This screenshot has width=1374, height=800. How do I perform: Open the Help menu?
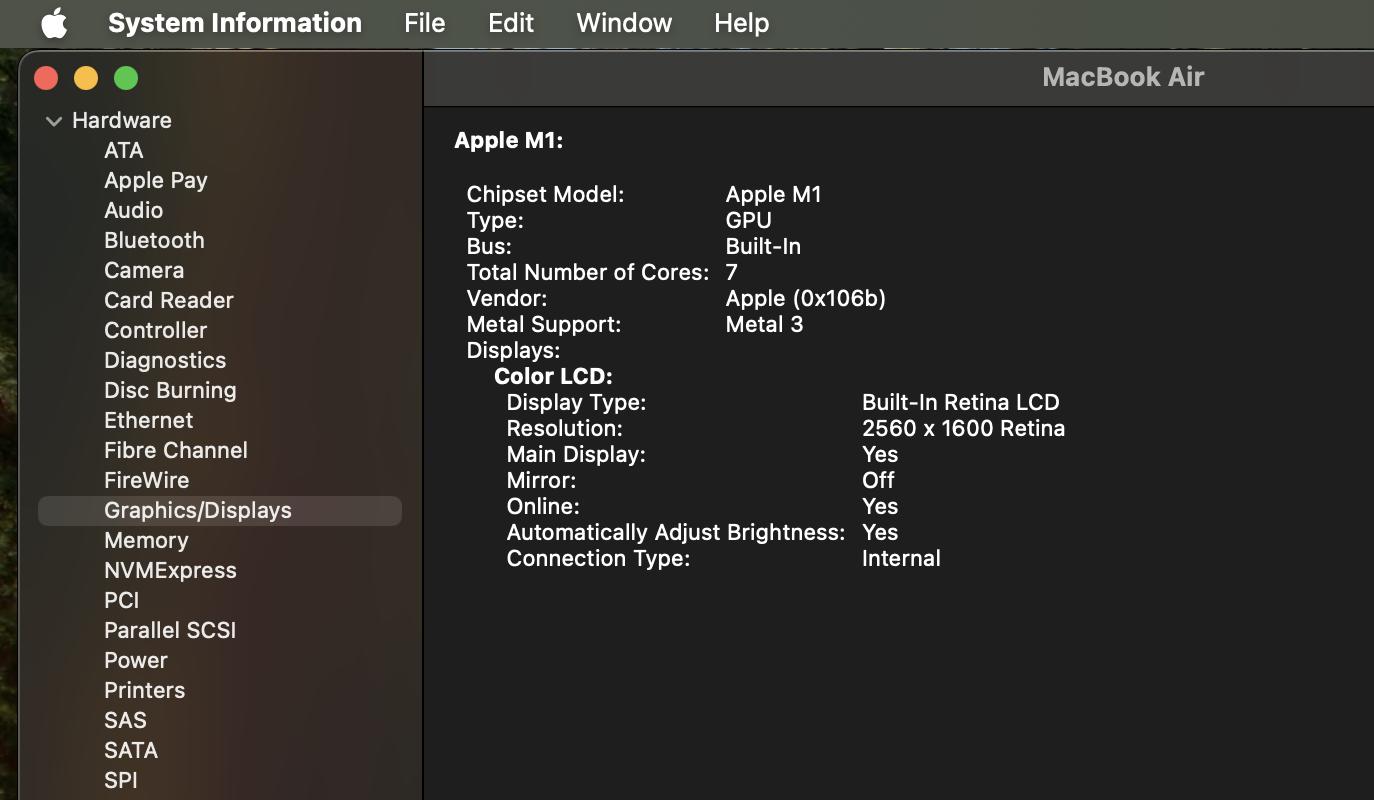pyautogui.click(x=742, y=23)
